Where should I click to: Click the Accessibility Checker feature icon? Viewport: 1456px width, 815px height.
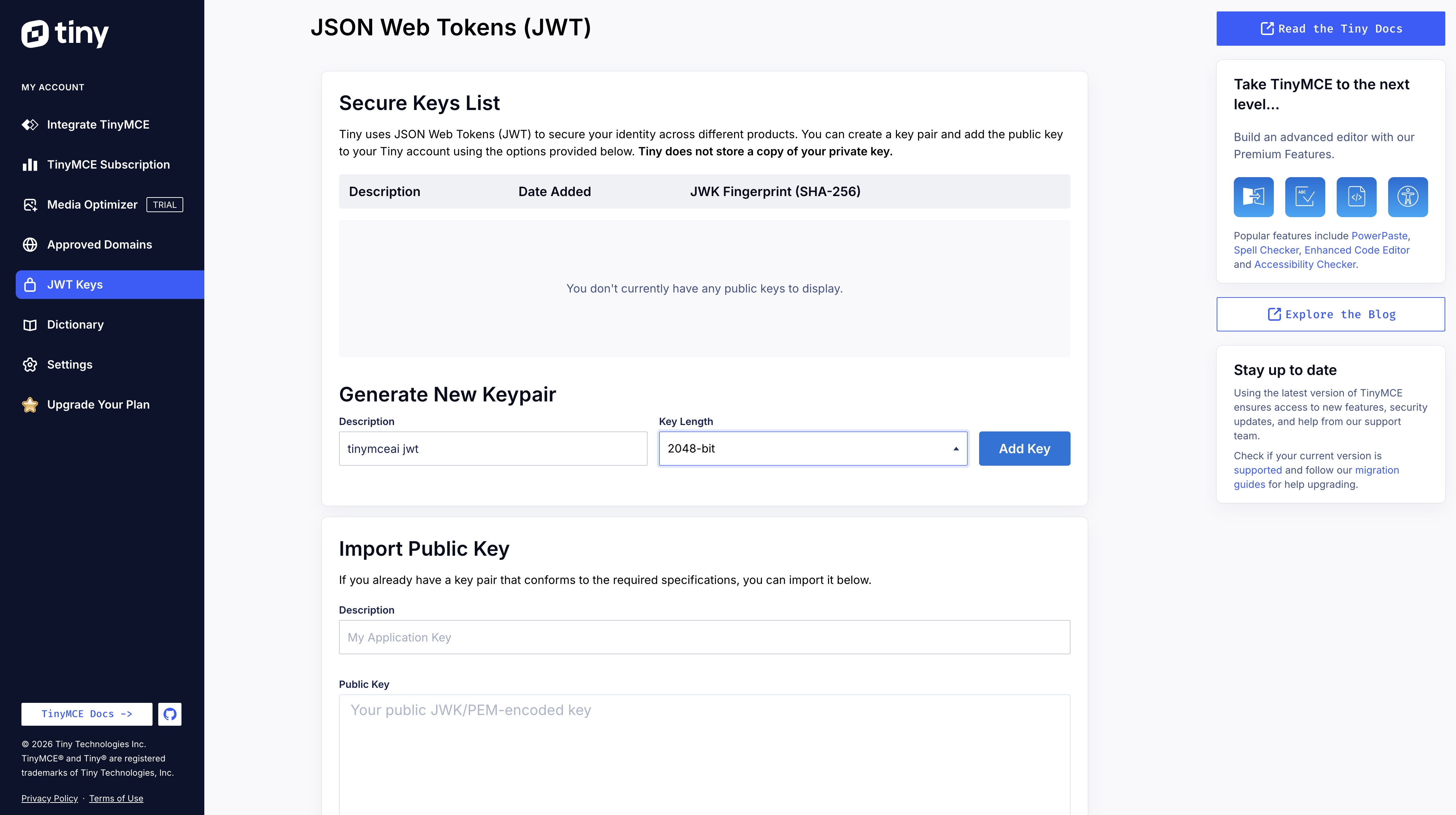tap(1408, 197)
